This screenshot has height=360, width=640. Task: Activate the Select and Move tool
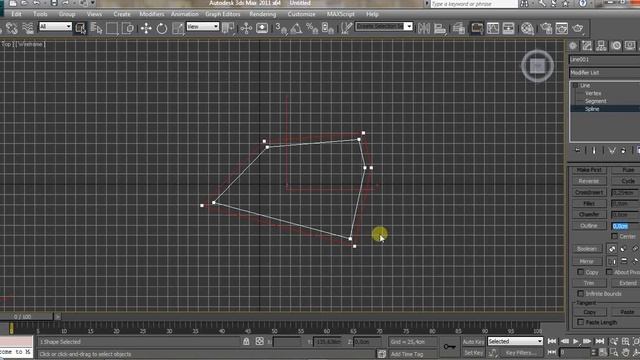(x=146, y=28)
